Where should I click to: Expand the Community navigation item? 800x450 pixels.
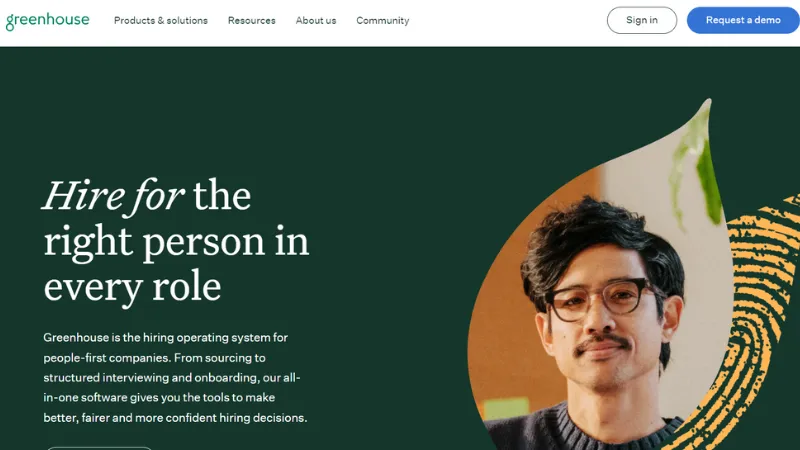[383, 20]
